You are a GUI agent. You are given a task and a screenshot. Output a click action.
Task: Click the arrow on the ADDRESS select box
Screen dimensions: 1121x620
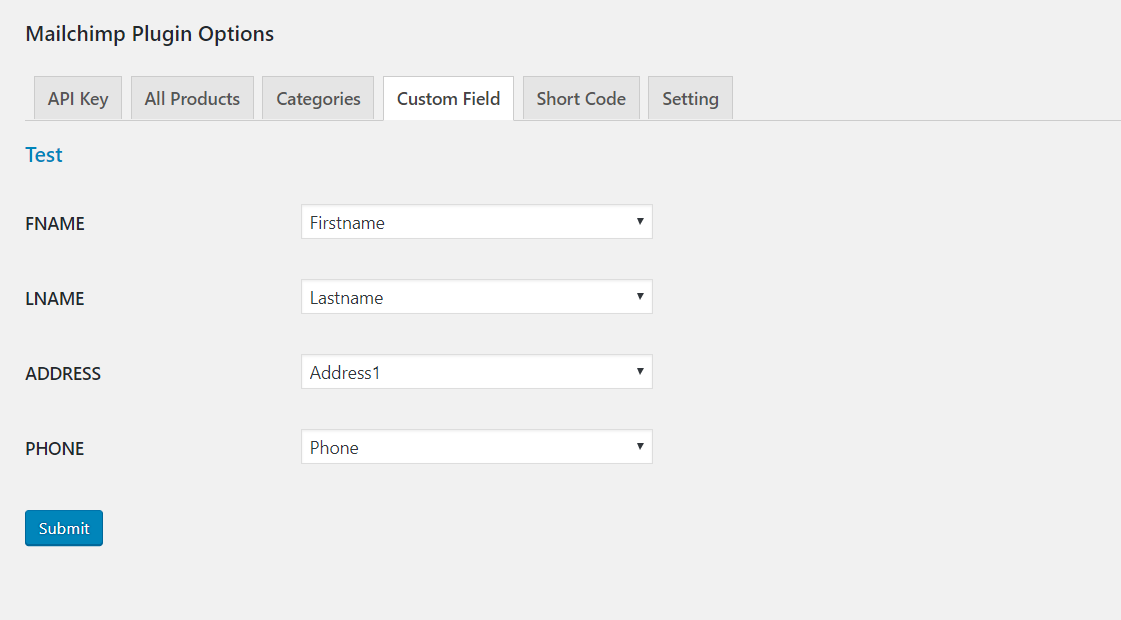click(640, 371)
